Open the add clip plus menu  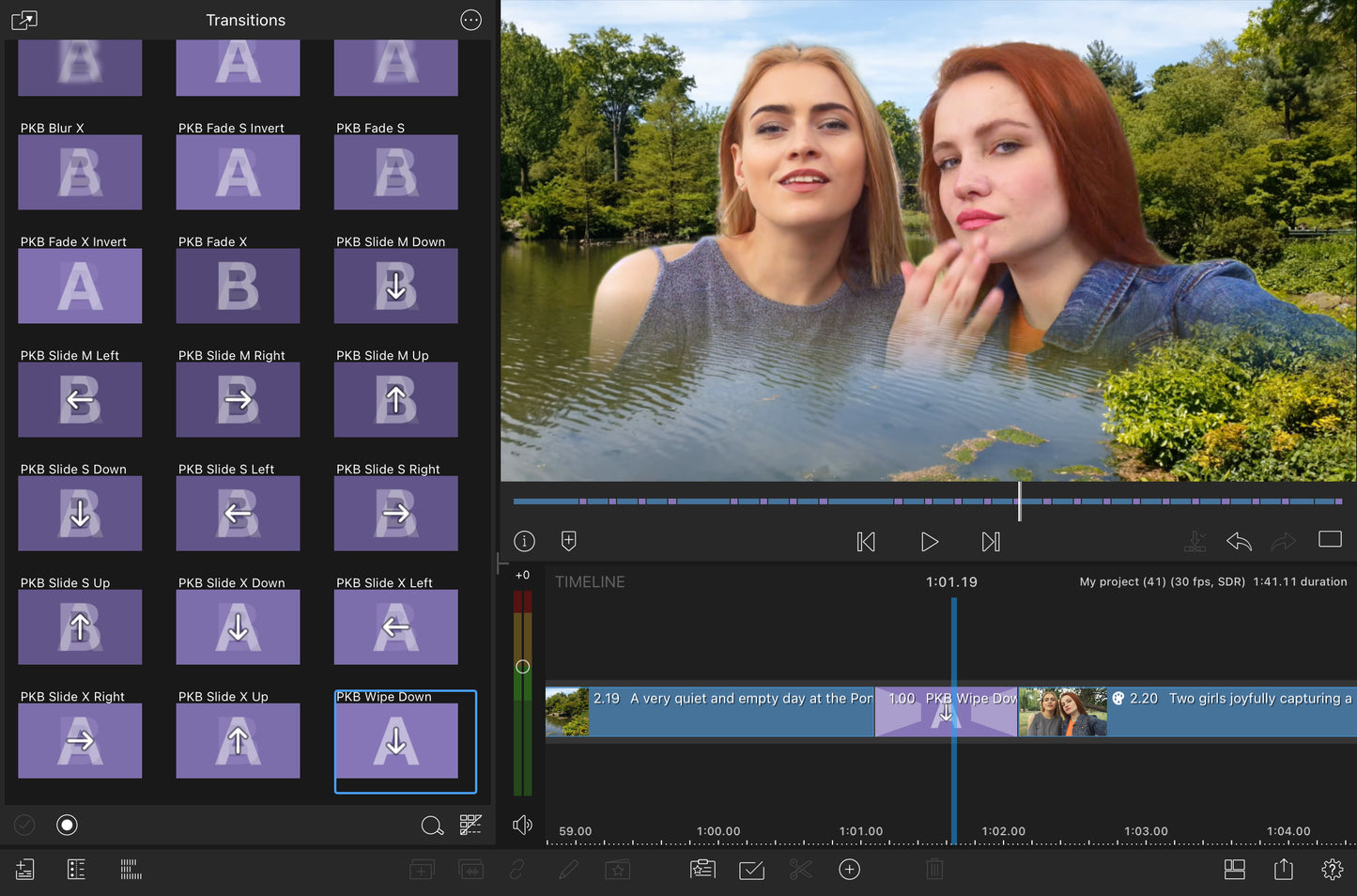(x=849, y=870)
